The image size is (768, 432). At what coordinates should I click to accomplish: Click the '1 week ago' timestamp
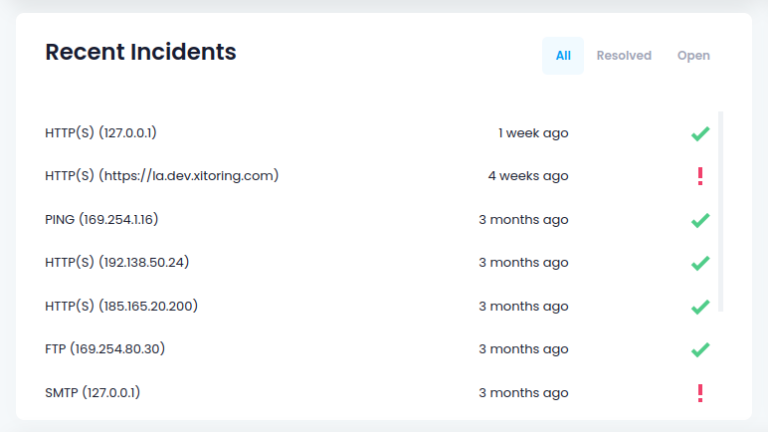coord(533,133)
